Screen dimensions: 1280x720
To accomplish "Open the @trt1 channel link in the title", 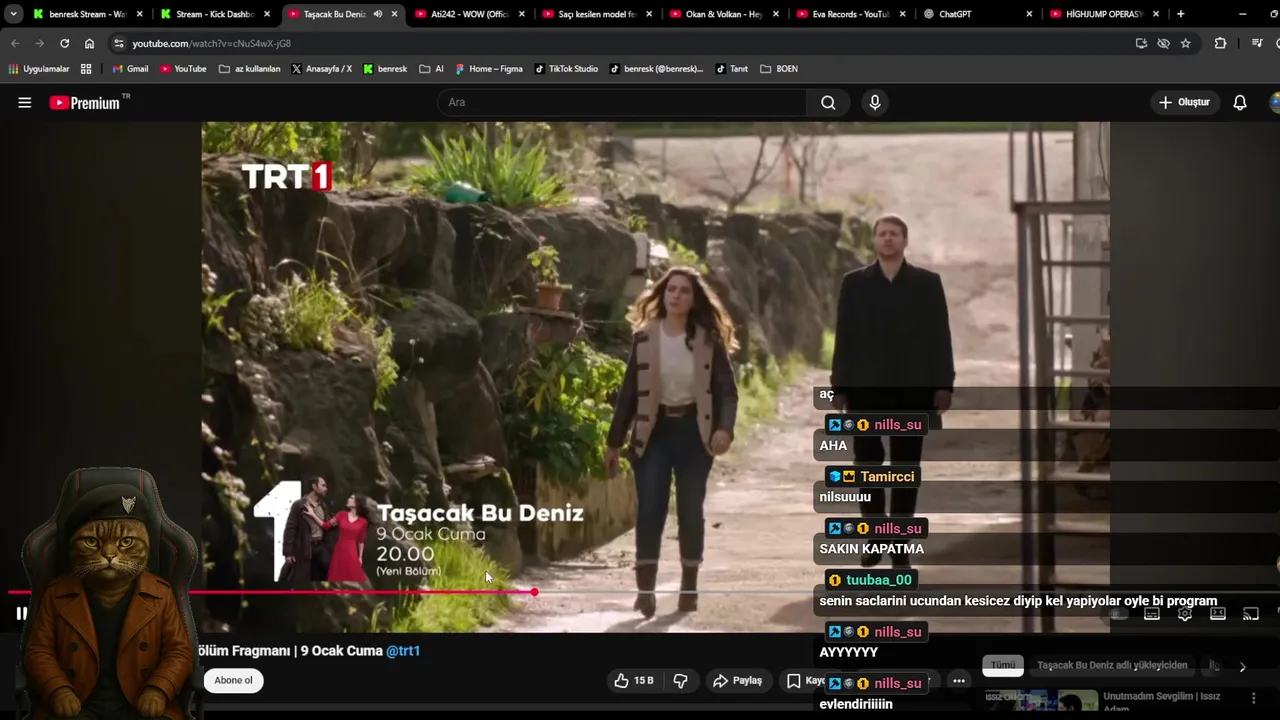I will (x=403, y=651).
